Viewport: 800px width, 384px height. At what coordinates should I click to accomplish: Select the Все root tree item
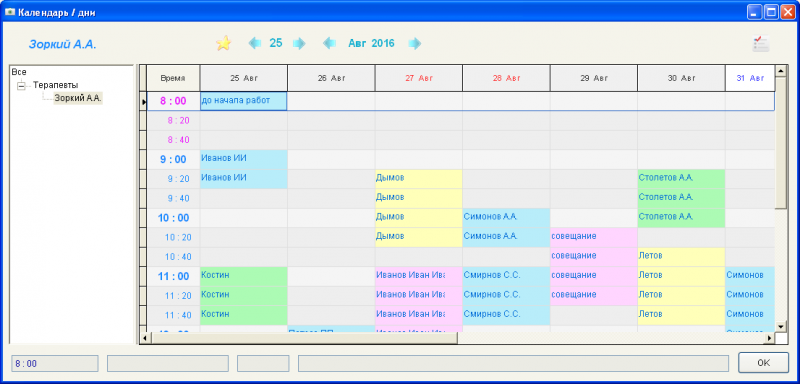tap(18, 72)
